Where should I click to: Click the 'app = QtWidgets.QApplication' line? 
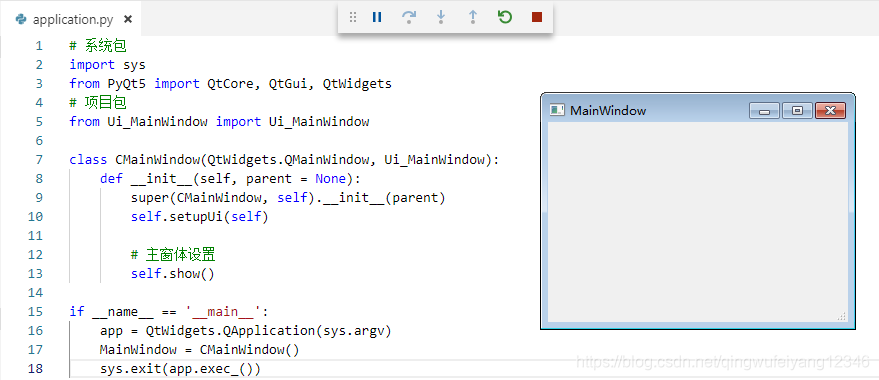246,331
